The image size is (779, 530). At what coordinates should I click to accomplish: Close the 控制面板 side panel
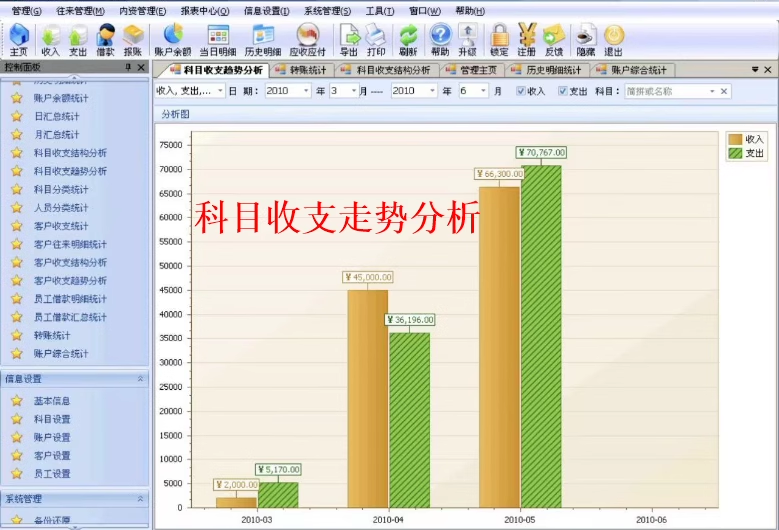(141, 67)
